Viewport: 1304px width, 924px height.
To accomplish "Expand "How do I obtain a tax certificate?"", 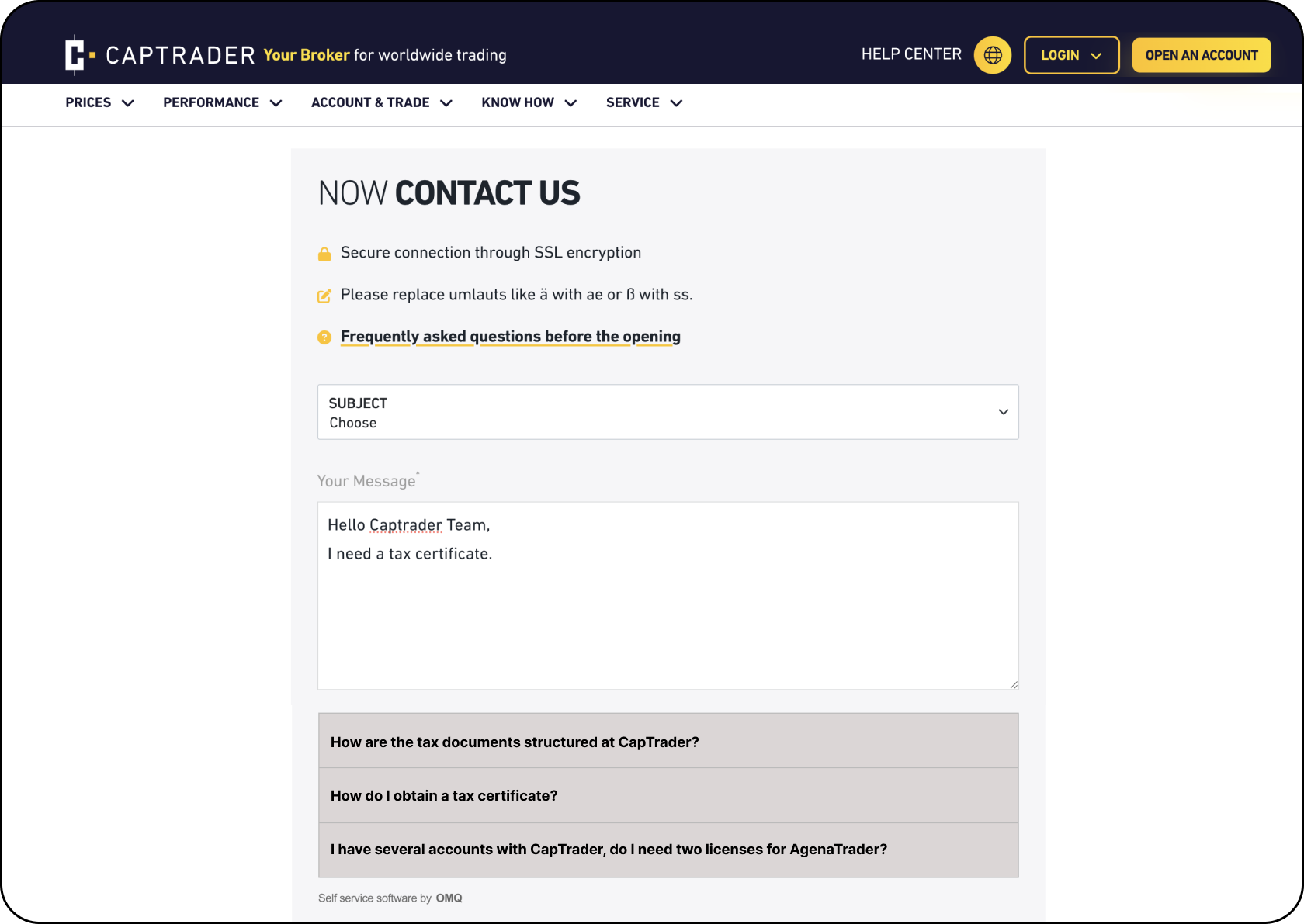I will (x=668, y=795).
